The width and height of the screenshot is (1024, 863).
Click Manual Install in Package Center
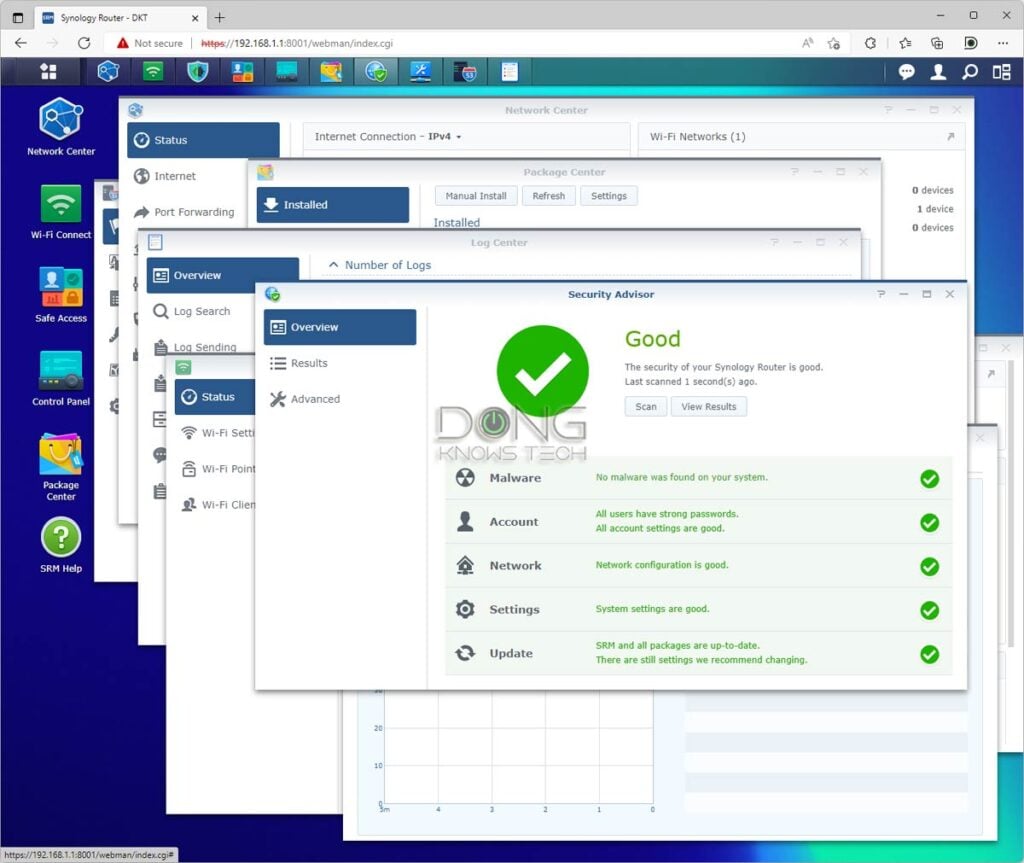(476, 196)
